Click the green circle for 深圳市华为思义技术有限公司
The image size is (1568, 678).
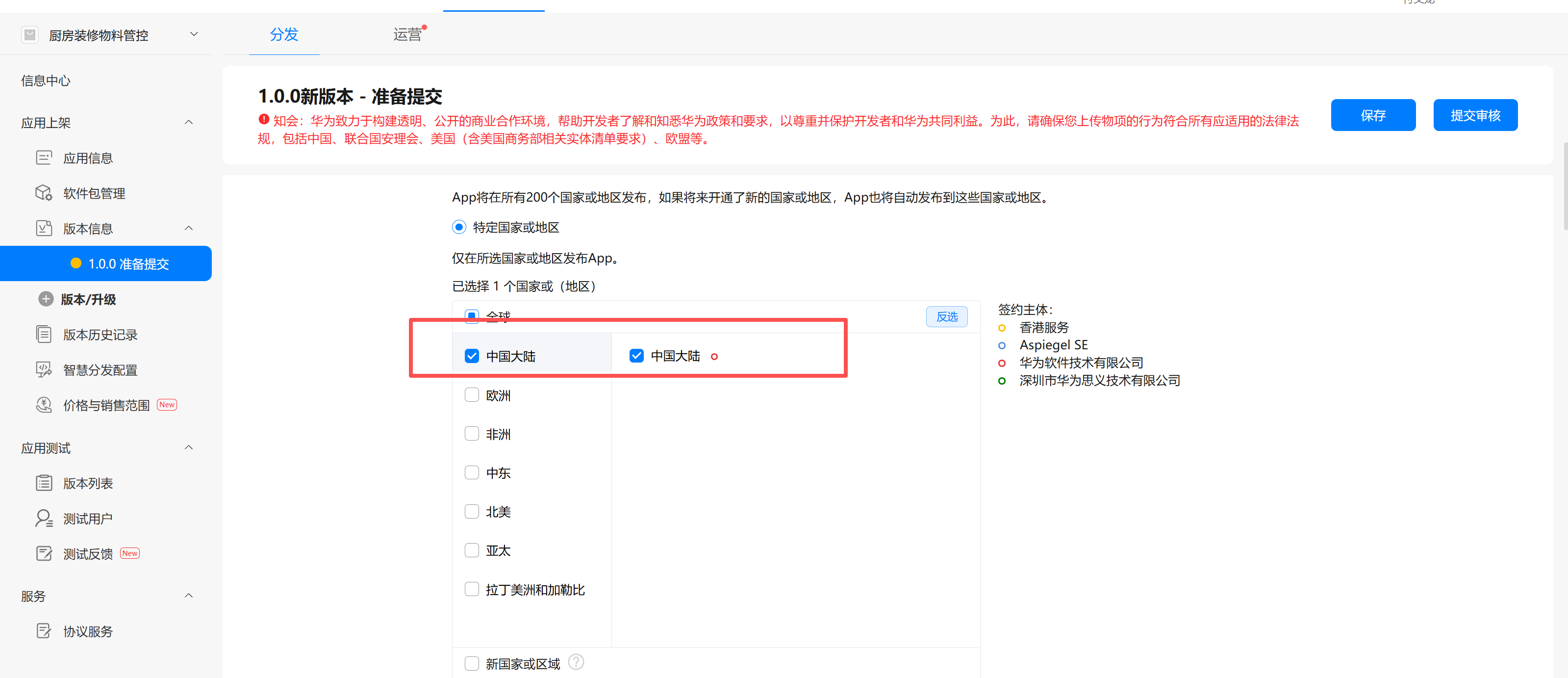[1001, 381]
